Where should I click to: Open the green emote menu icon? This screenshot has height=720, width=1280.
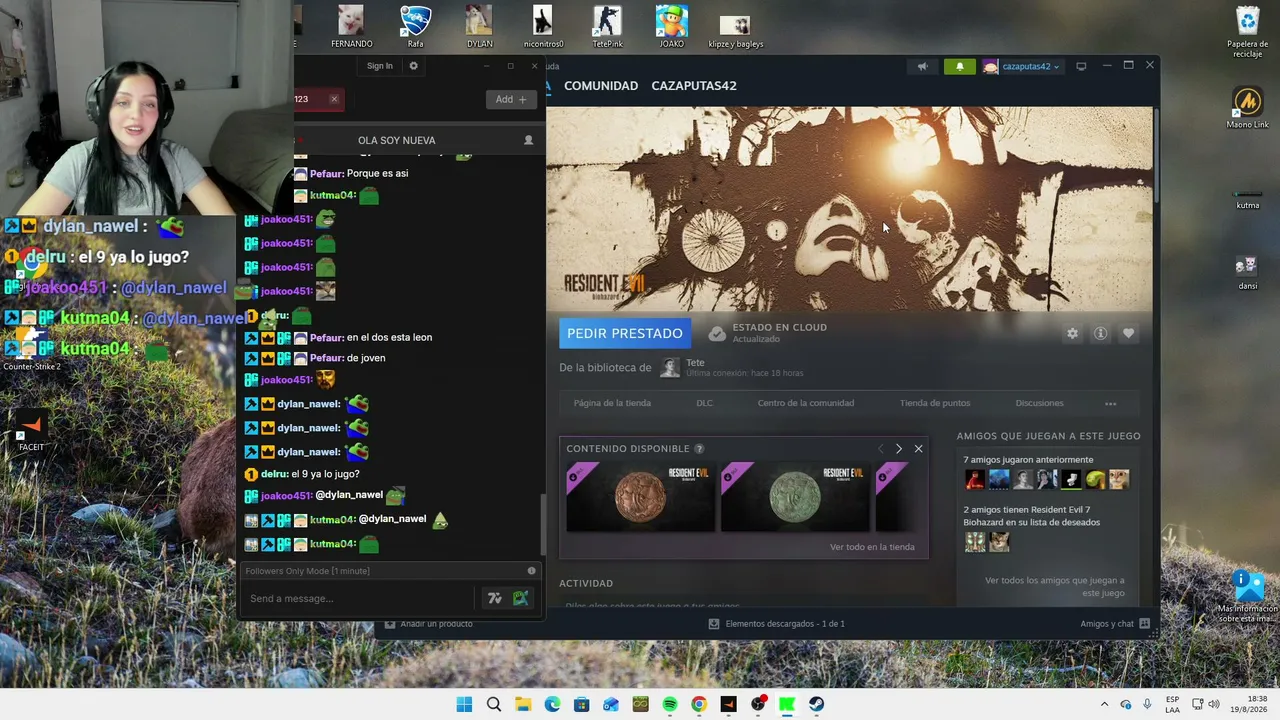coord(520,598)
